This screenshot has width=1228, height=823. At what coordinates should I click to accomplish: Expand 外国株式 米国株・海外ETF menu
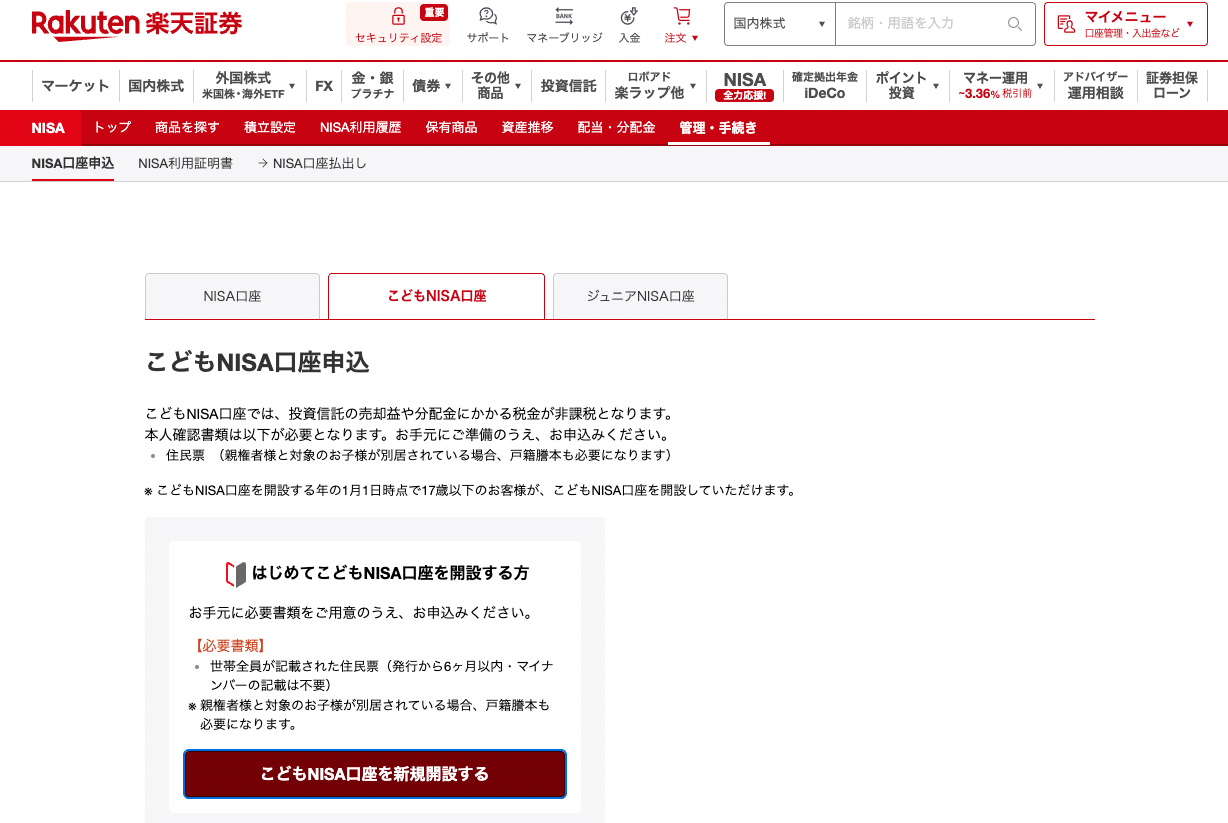pos(249,86)
